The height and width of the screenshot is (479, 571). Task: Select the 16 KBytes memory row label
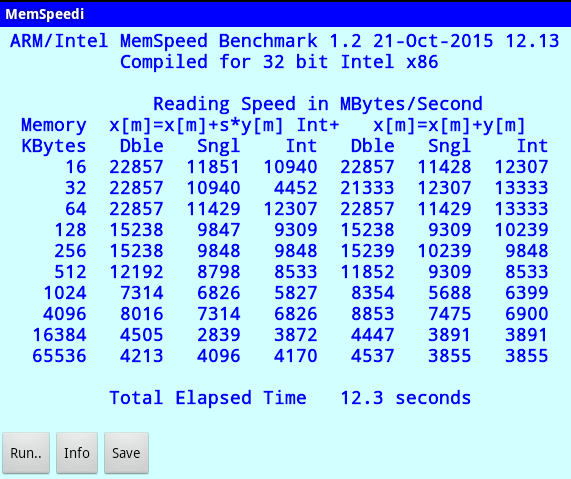[x=76, y=167]
